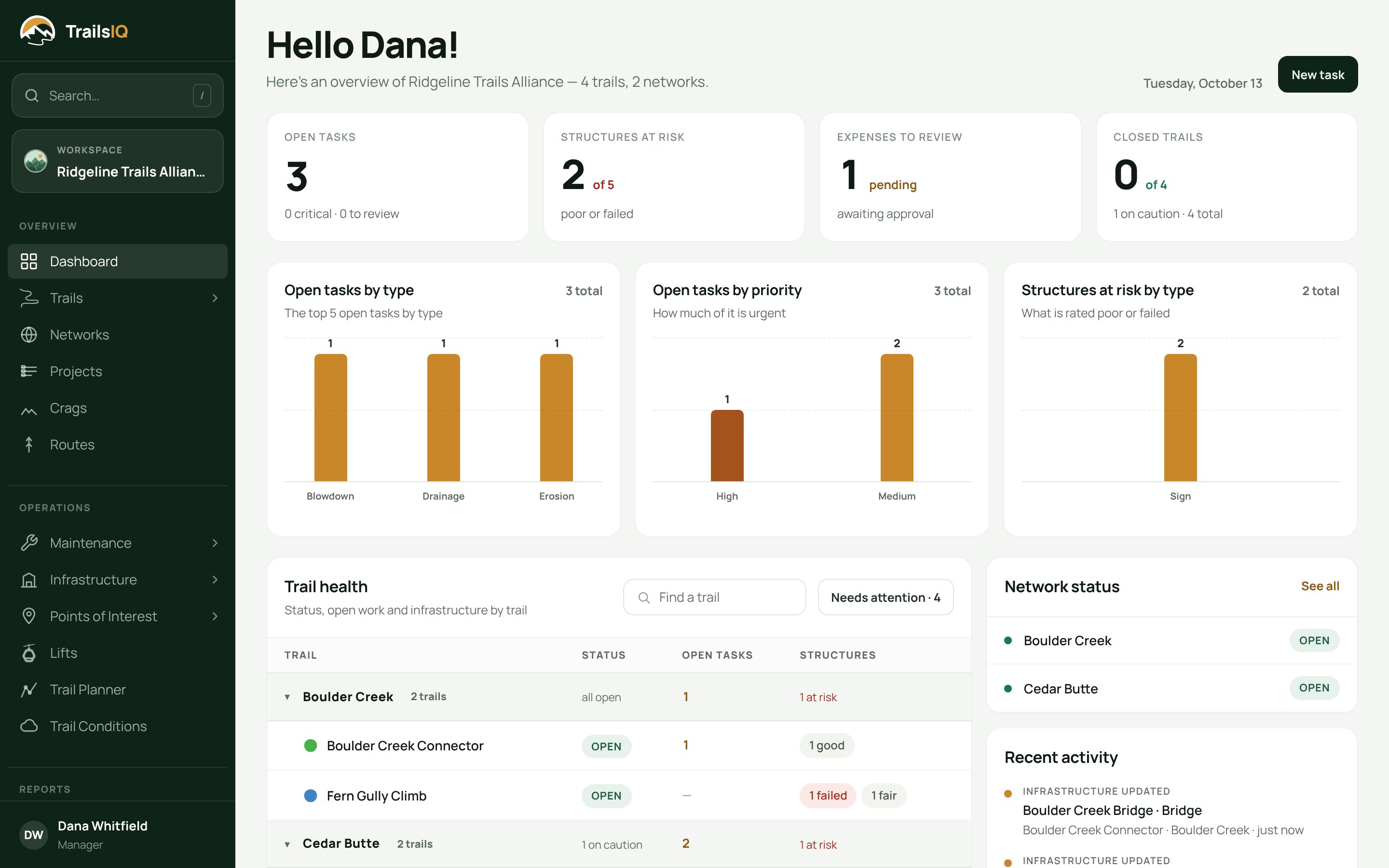
Task: Select the Boulder Creek Connector row
Action: pyautogui.click(x=619, y=746)
